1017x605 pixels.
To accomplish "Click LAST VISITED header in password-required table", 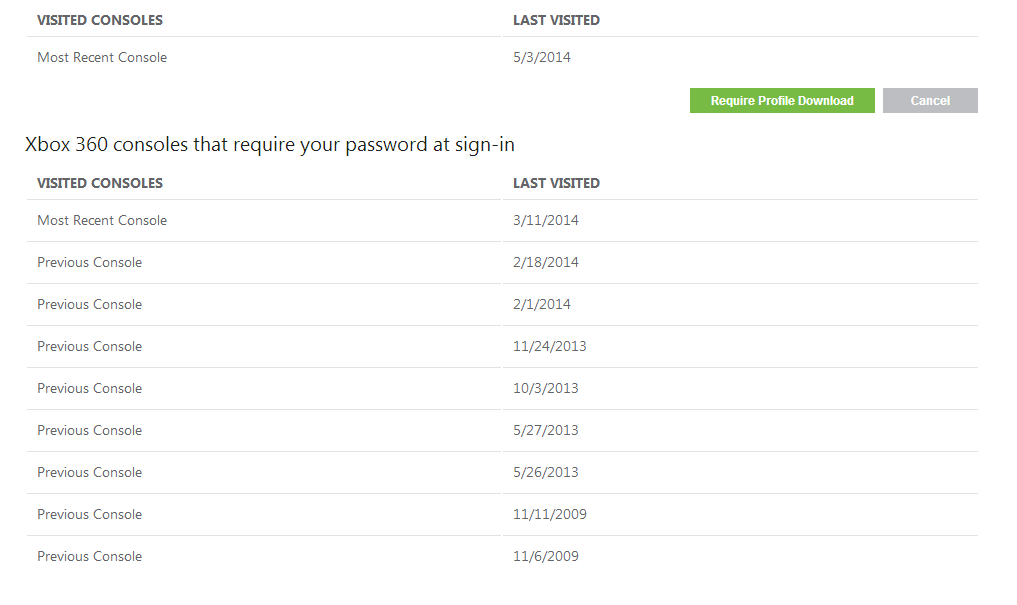I will point(556,183).
